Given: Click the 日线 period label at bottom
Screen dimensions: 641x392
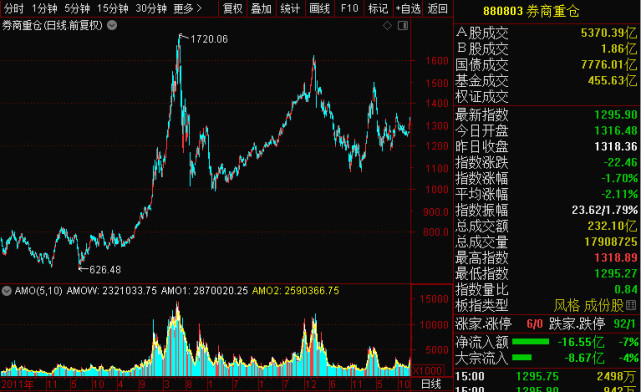Looking at the screenshot, I should [431, 384].
